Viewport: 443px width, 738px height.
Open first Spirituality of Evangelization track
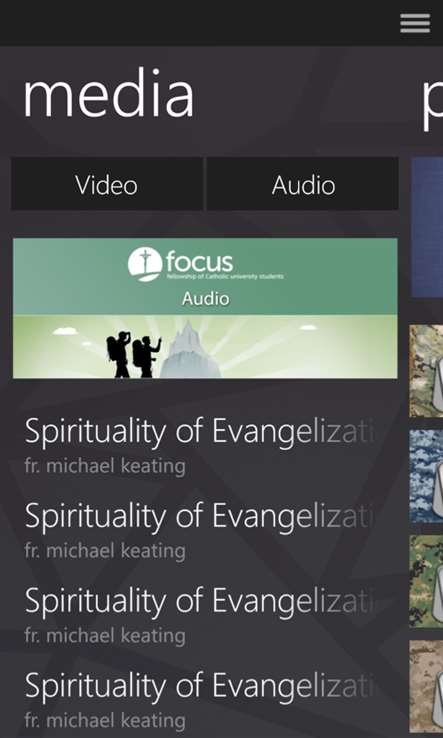[x=199, y=431]
